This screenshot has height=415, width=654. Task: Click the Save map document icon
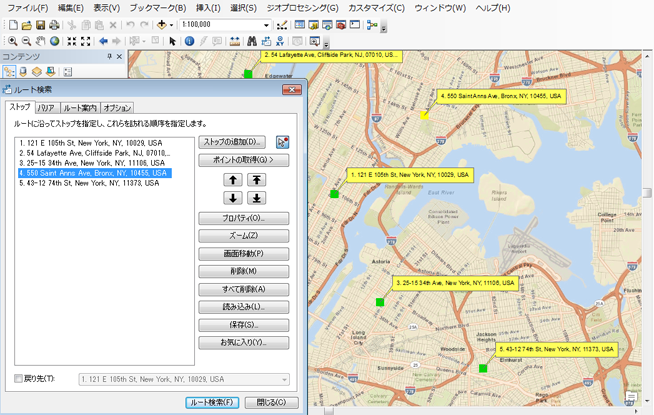(40, 25)
